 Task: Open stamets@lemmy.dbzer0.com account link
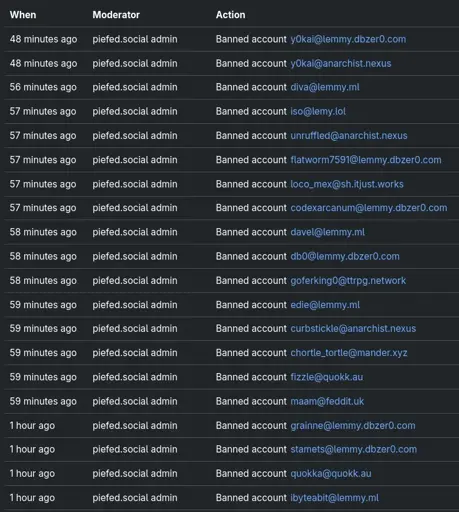[x=353, y=449]
